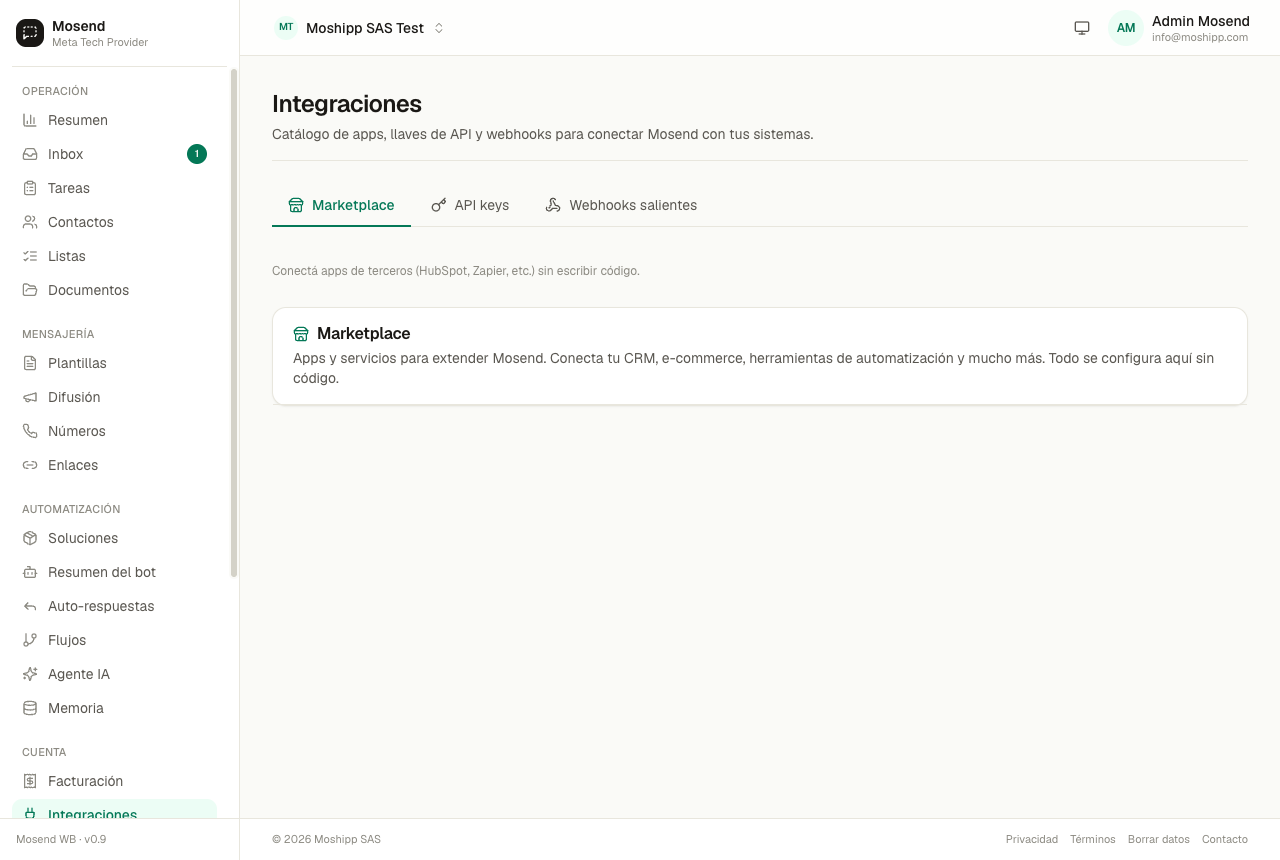Image resolution: width=1280 pixels, height=860 pixels.
Task: Go to Soluciones
Action: [x=114, y=538]
